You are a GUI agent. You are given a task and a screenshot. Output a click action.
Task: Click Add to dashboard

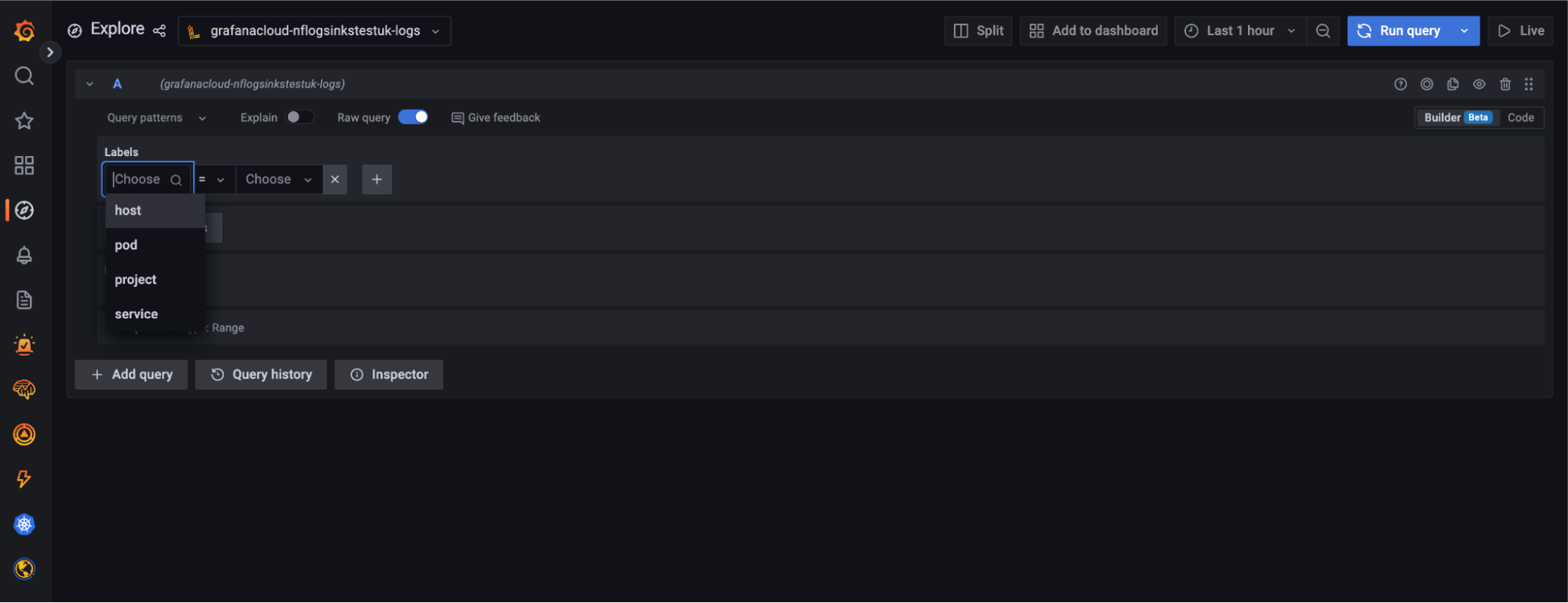(1093, 31)
